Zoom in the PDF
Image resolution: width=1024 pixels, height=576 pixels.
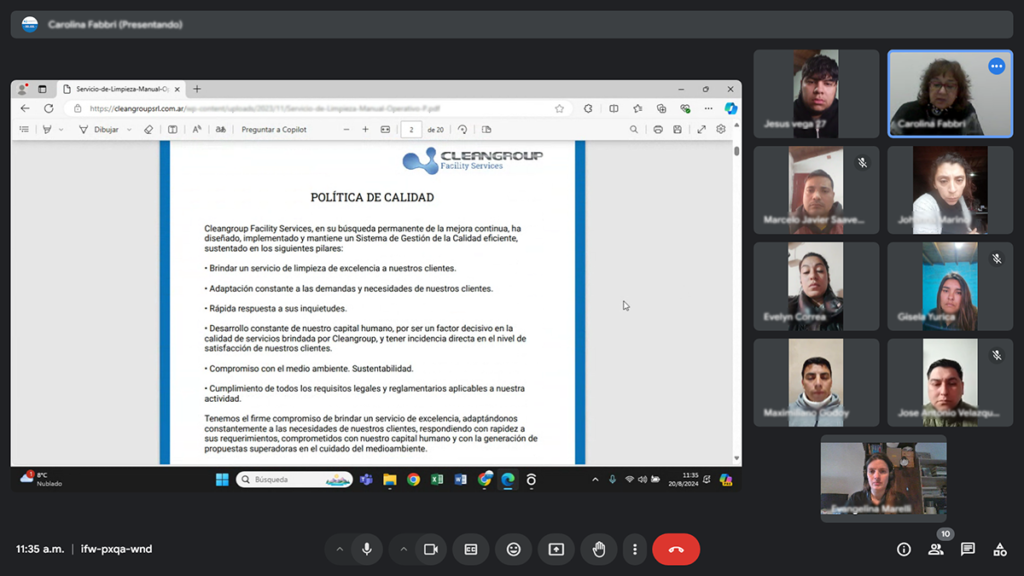point(365,129)
